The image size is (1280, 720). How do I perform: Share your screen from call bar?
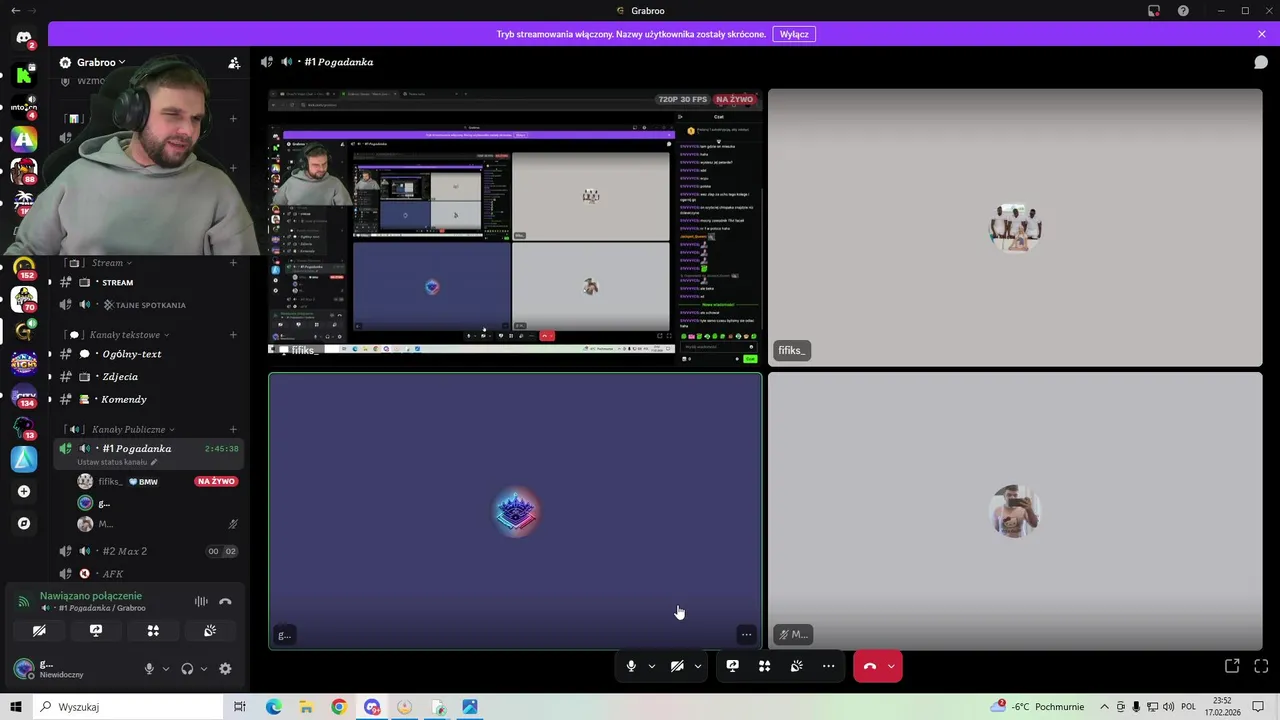733,666
